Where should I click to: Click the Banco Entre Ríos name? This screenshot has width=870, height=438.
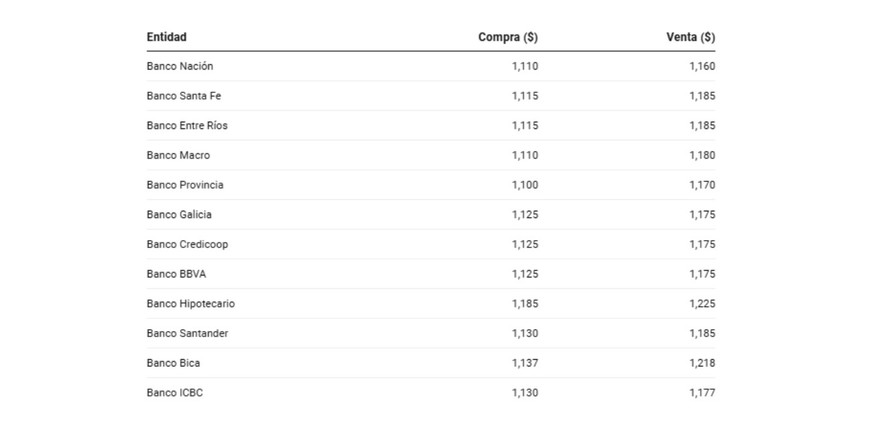click(187, 126)
